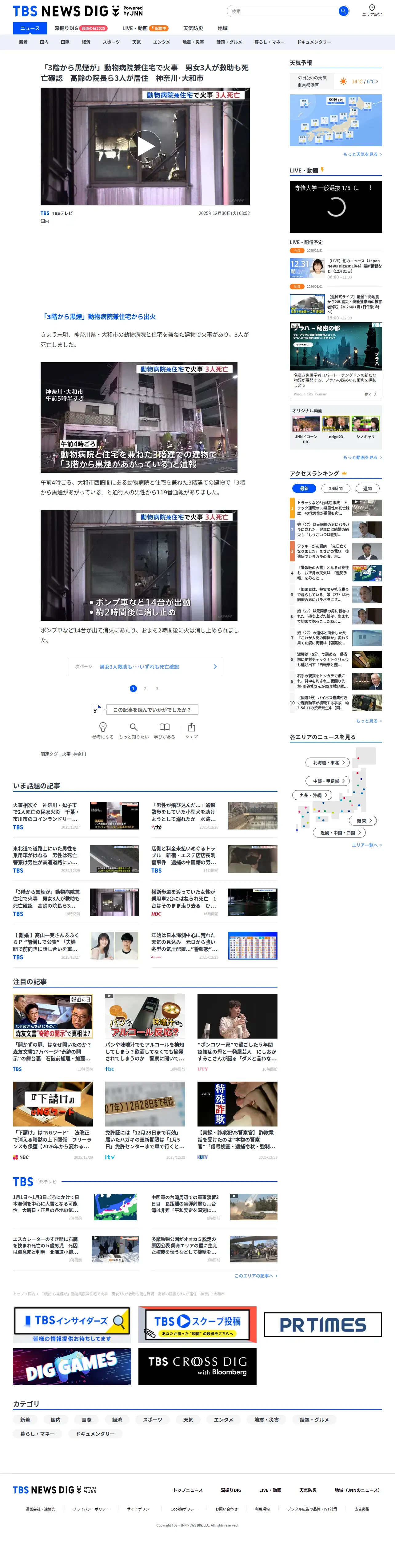Open the TBS インサイダーズ banner
Viewport: 395px width, 1568px height.
[x=72, y=1324]
